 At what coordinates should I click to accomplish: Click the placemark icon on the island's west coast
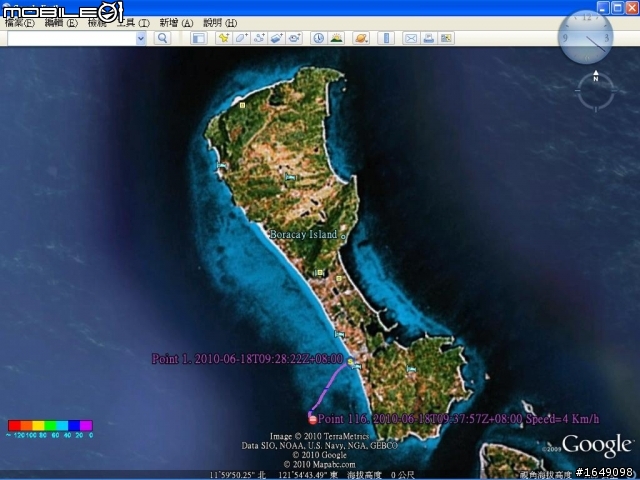222,166
